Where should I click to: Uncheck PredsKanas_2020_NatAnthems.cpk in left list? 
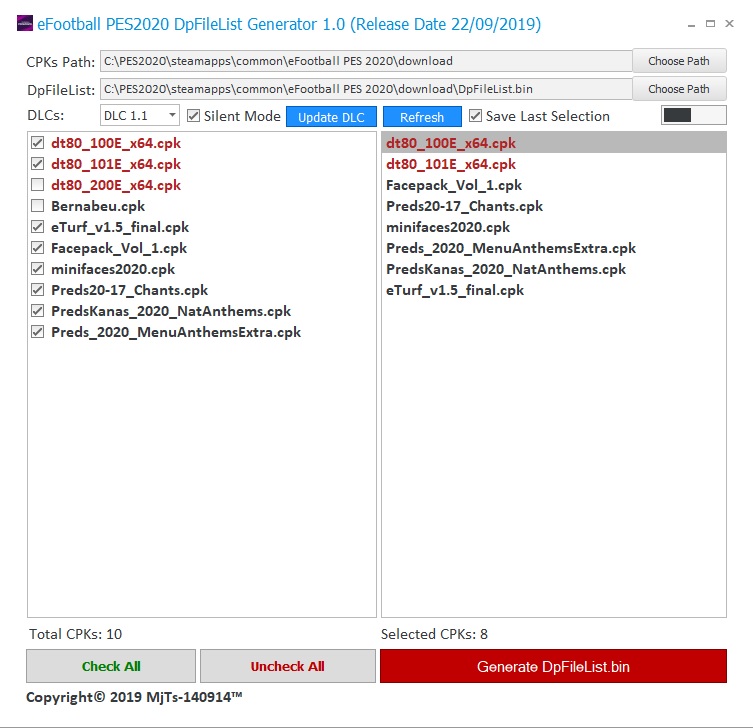pos(37,311)
